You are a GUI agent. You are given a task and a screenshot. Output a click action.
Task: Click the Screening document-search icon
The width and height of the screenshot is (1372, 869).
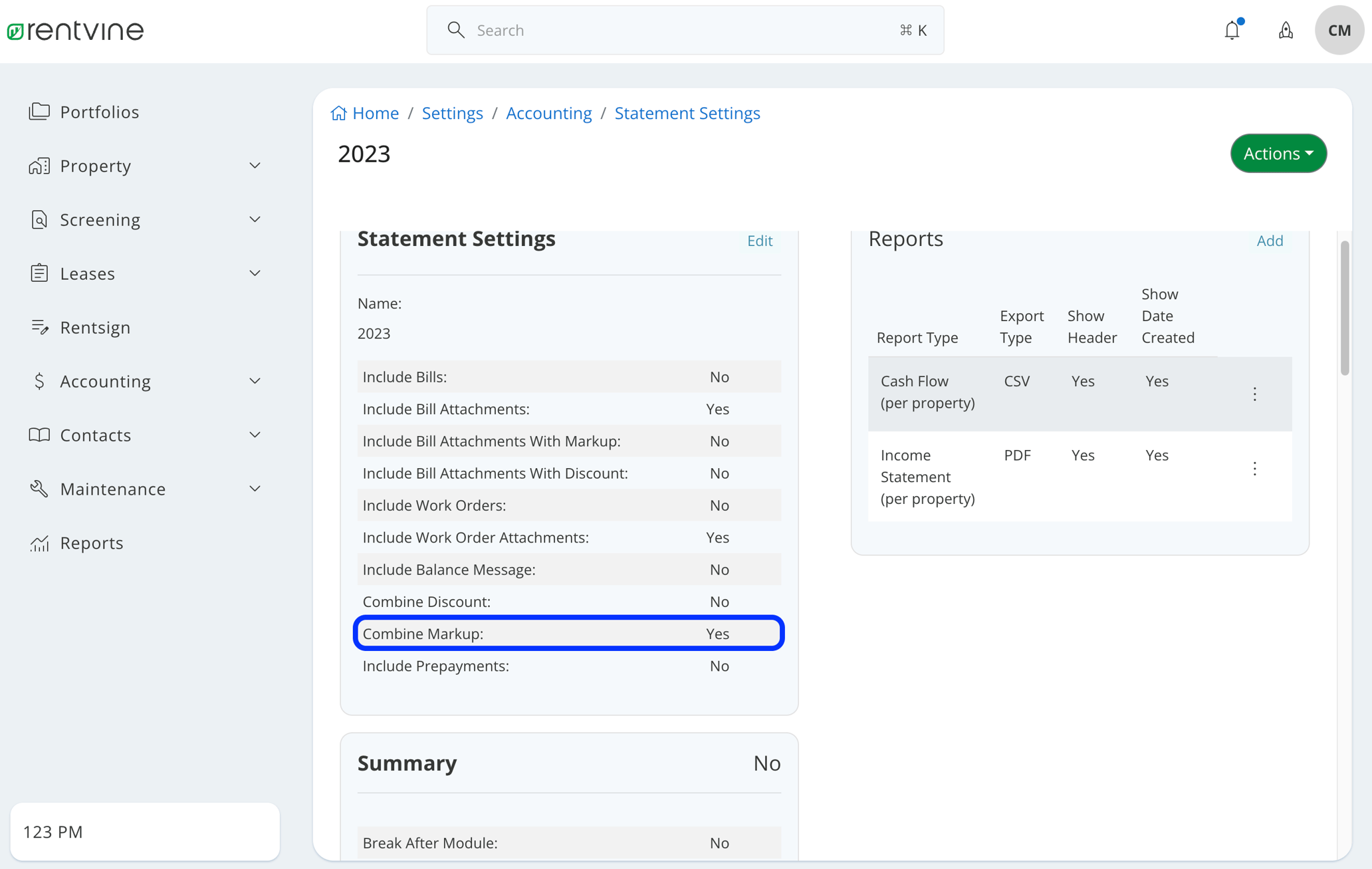click(x=40, y=219)
